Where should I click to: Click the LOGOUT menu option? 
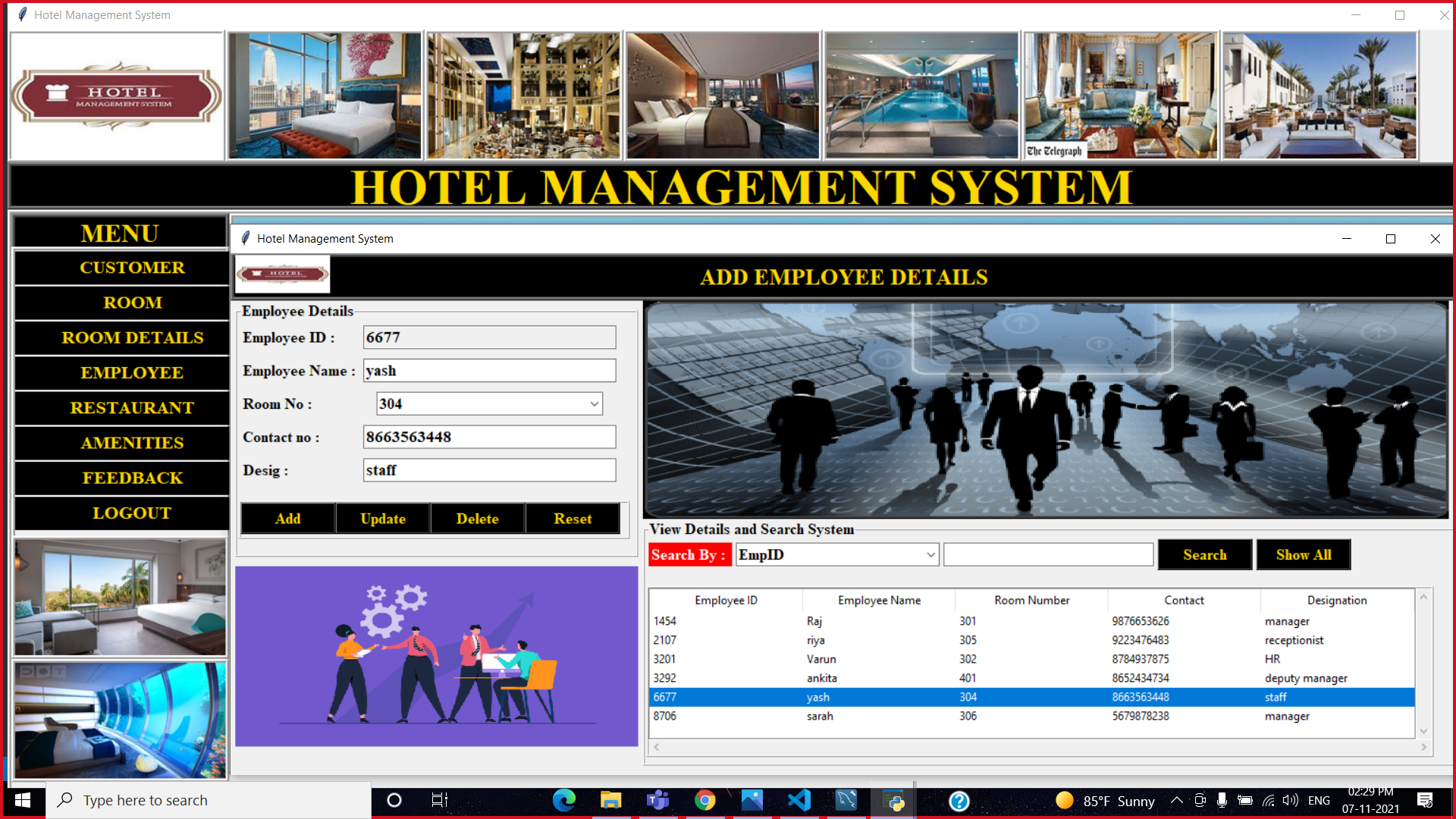tap(132, 513)
